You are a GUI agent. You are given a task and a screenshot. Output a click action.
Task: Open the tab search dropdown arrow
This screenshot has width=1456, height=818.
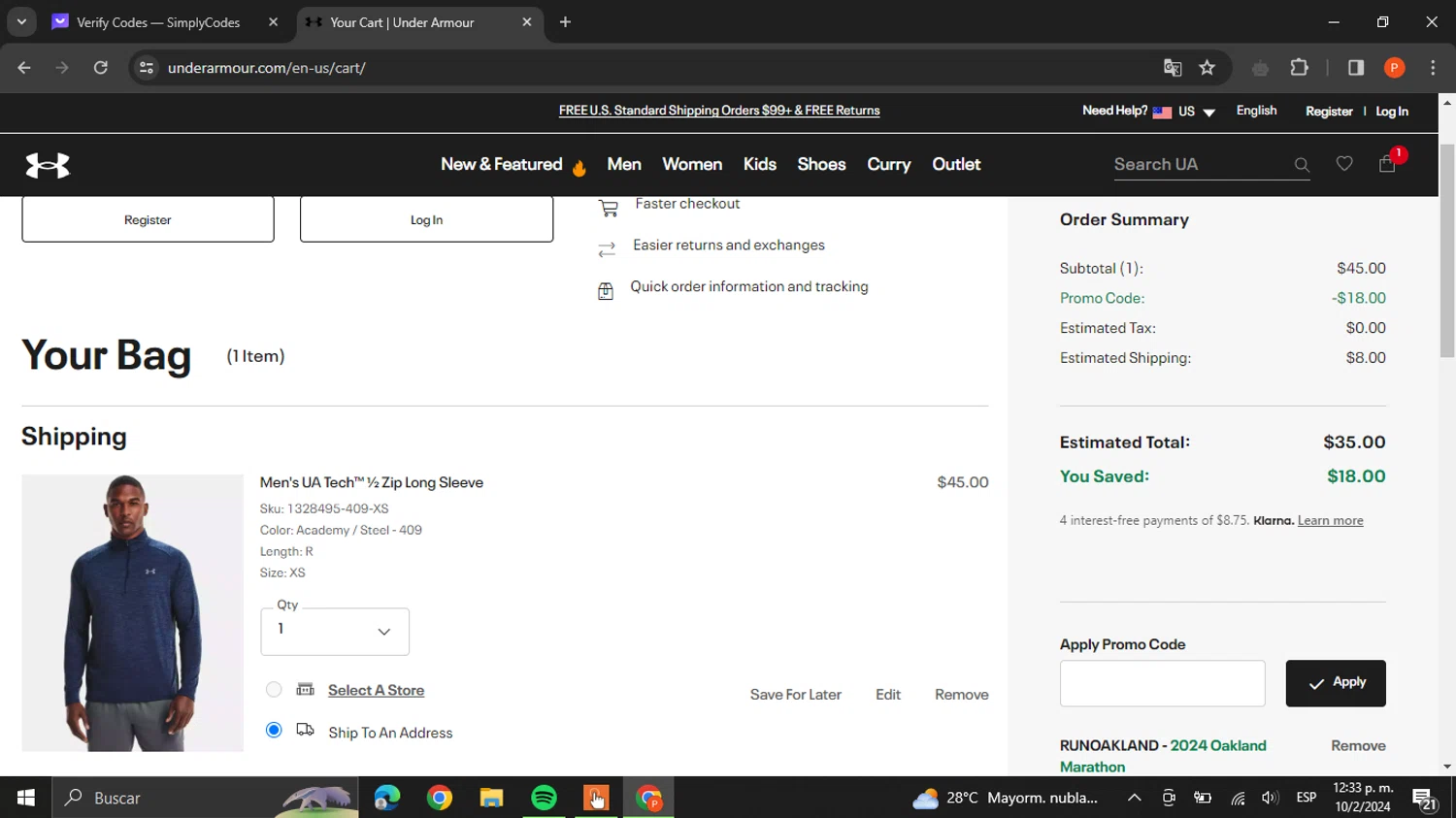tap(21, 22)
